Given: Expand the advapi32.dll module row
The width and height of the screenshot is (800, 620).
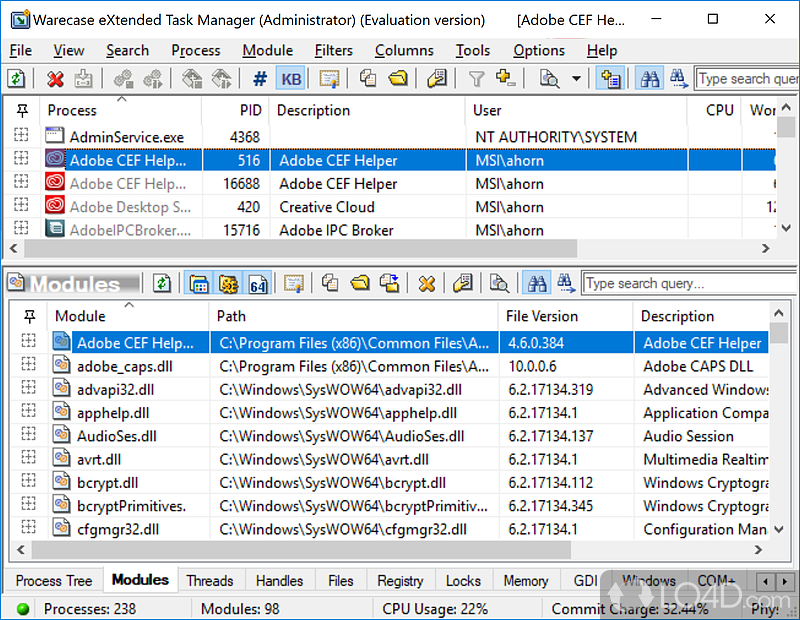Looking at the screenshot, I should coord(29,388).
